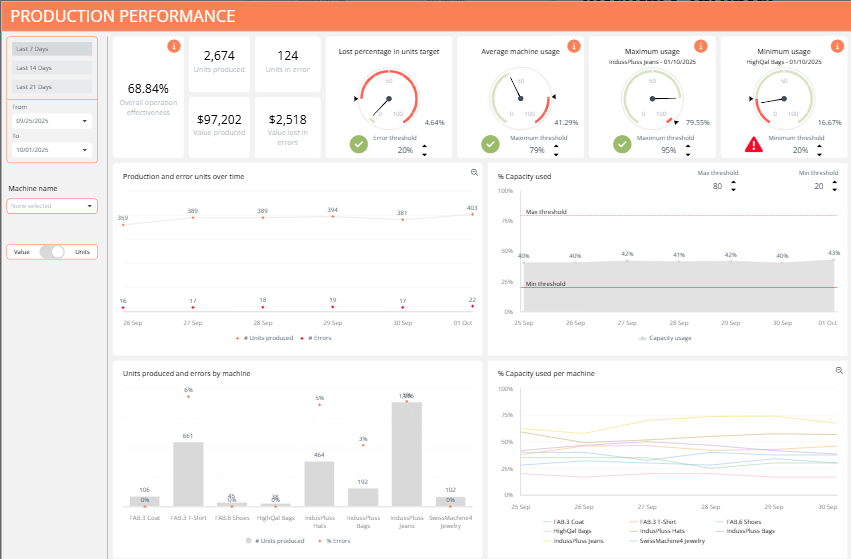Click zoom icon on % Capacity used per machine

point(839,371)
